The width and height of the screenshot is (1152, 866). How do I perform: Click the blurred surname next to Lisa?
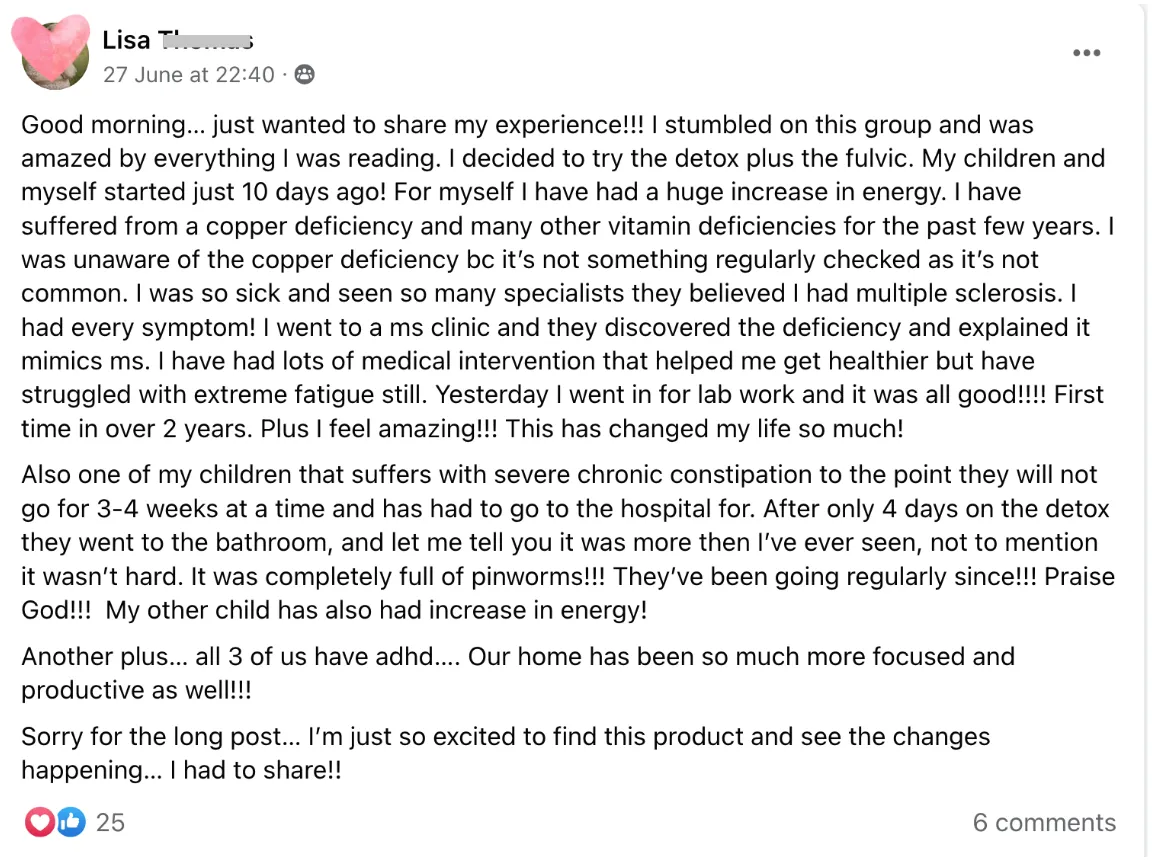tap(206, 40)
